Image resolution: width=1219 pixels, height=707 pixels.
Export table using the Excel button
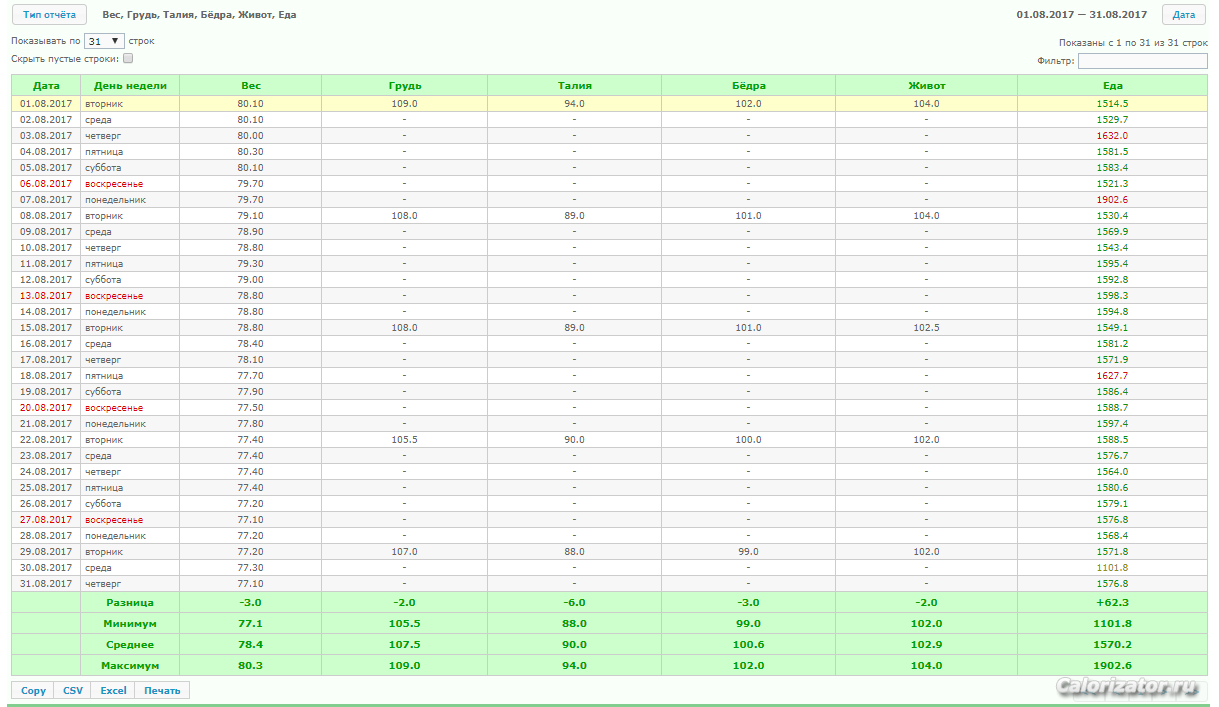tap(113, 690)
